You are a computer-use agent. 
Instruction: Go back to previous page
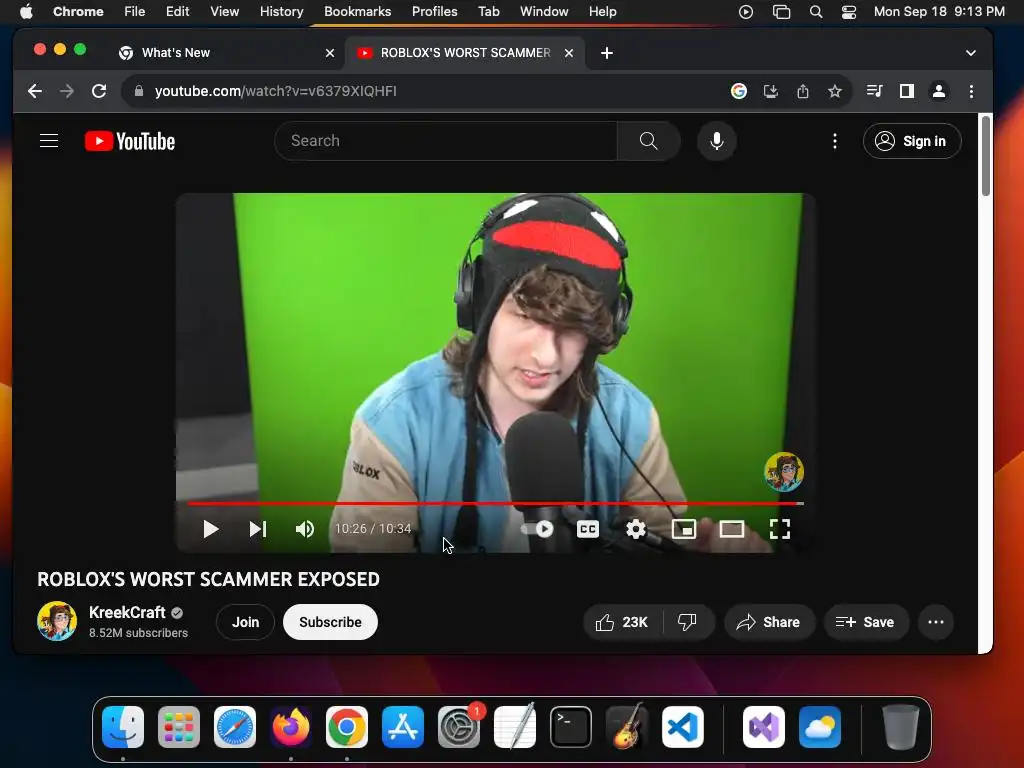click(35, 91)
